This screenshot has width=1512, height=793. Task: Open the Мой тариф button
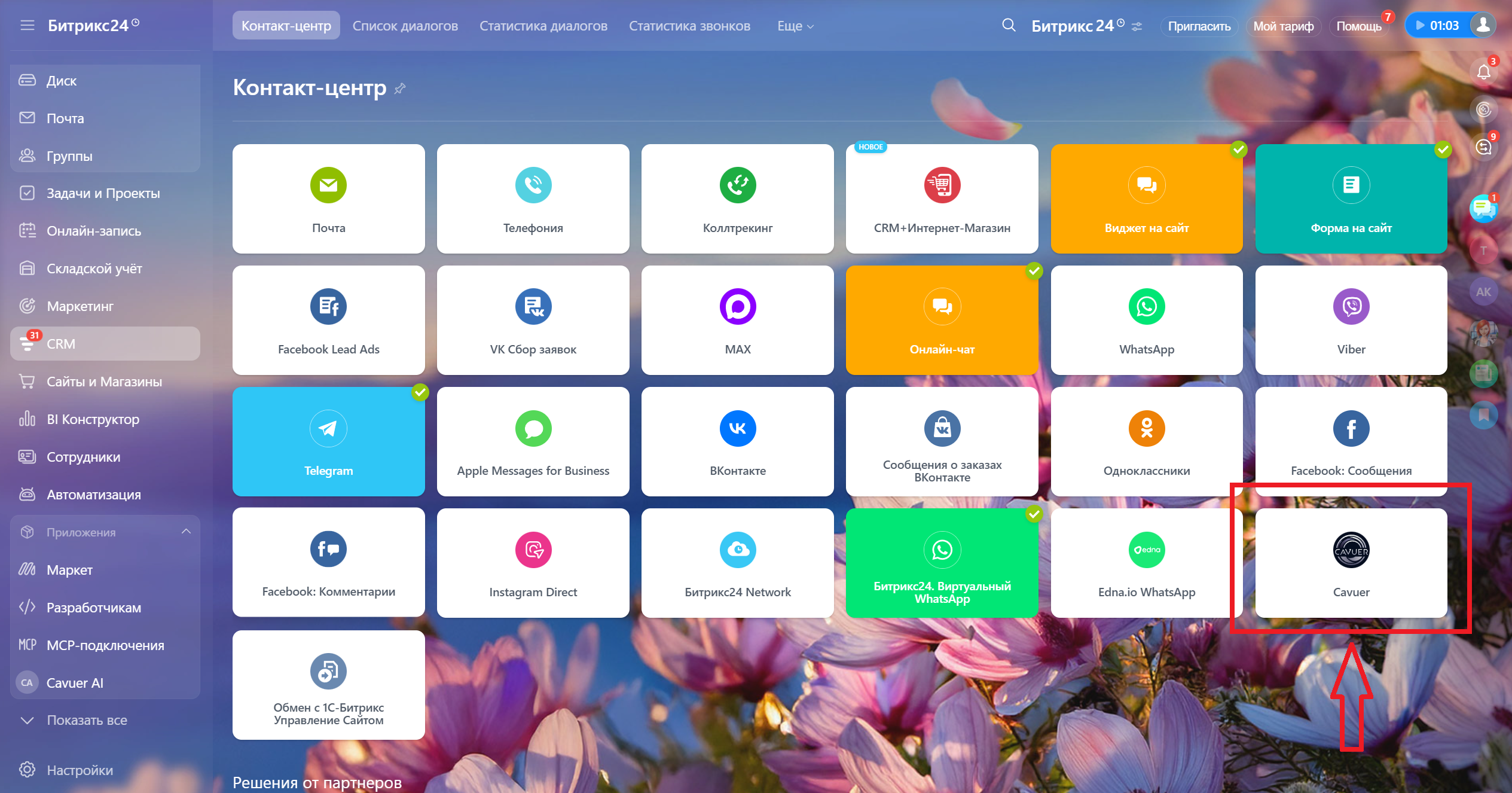pyautogui.click(x=1283, y=26)
